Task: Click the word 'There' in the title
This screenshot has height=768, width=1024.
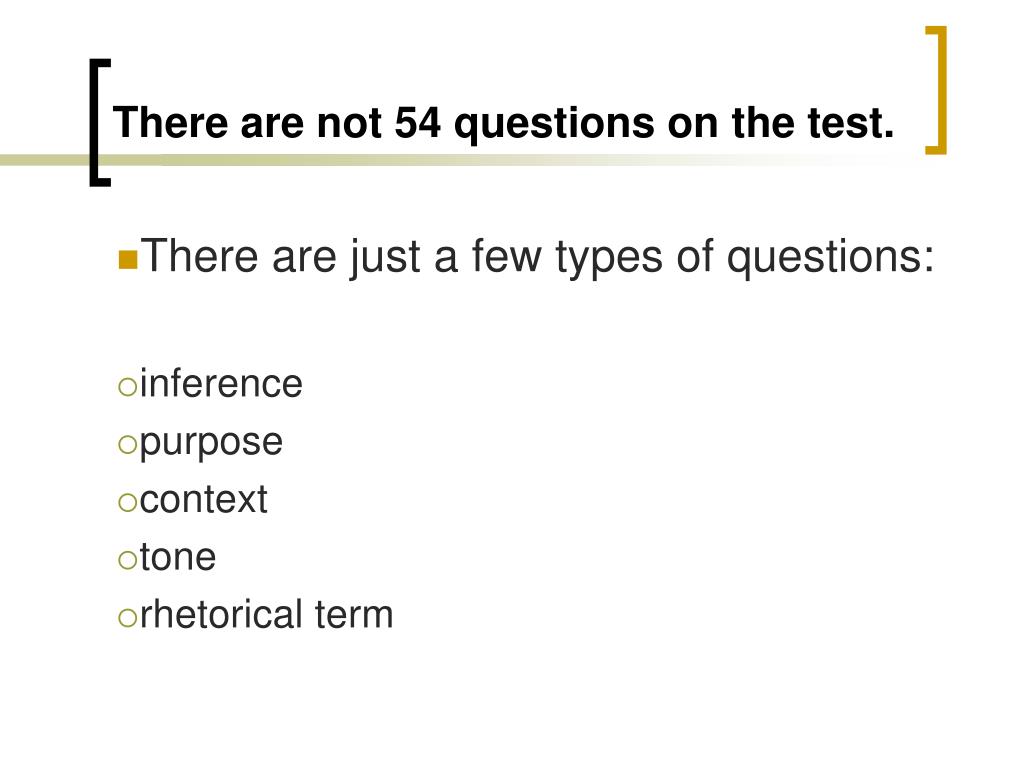Action: click(x=170, y=122)
